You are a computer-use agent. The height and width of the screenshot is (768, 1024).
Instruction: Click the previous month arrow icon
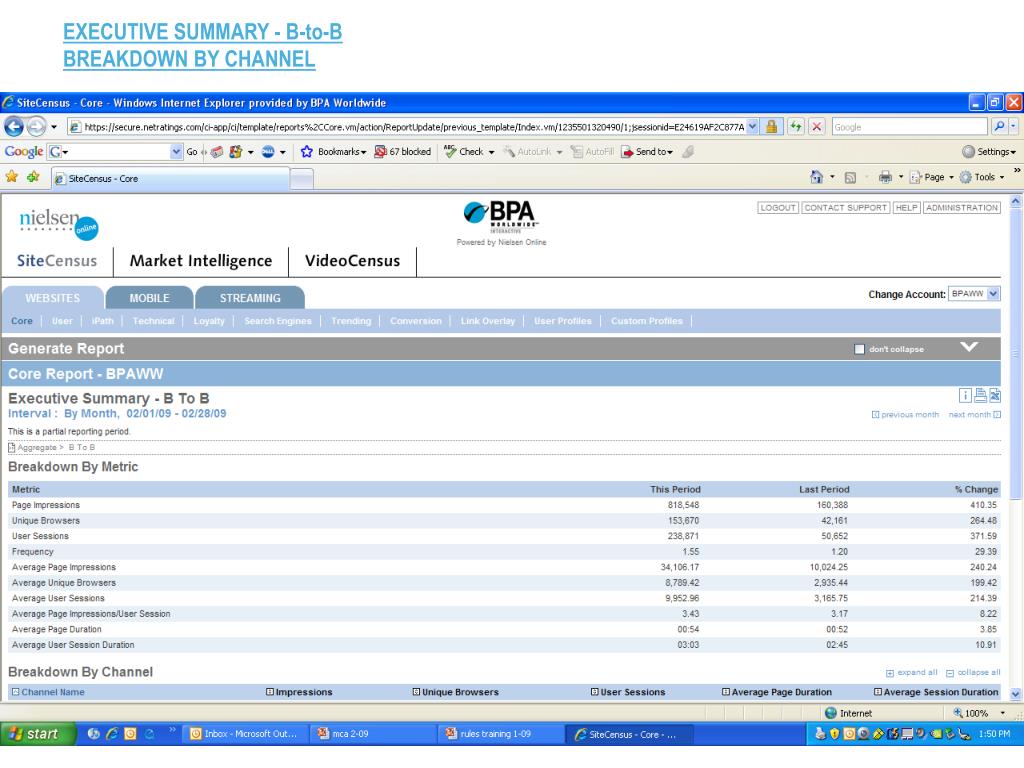click(876, 415)
